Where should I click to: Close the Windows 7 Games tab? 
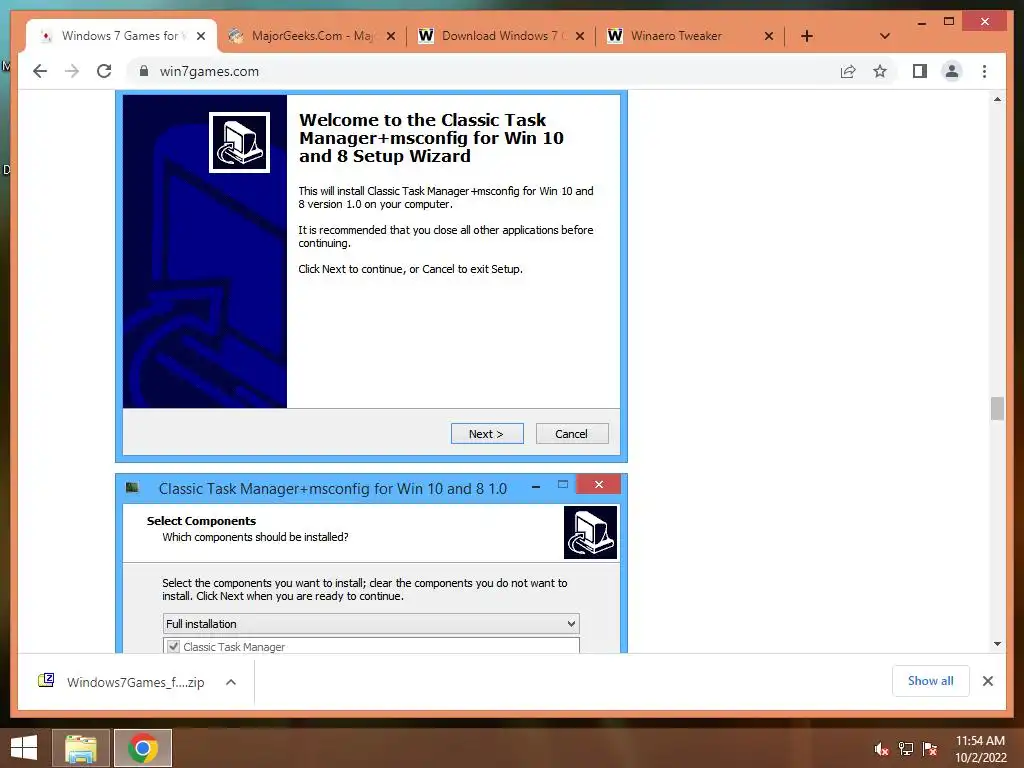tap(201, 36)
